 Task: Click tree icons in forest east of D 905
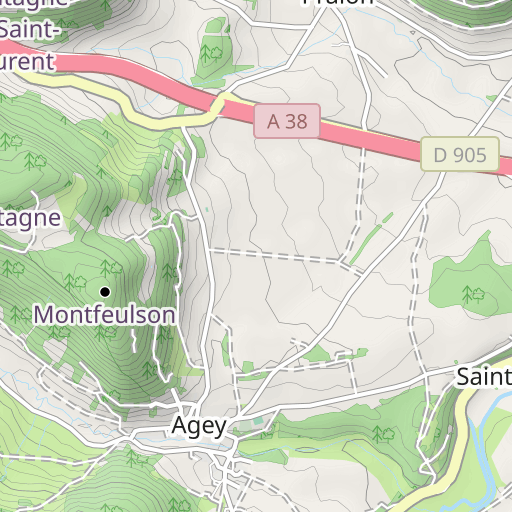(x=473, y=294)
